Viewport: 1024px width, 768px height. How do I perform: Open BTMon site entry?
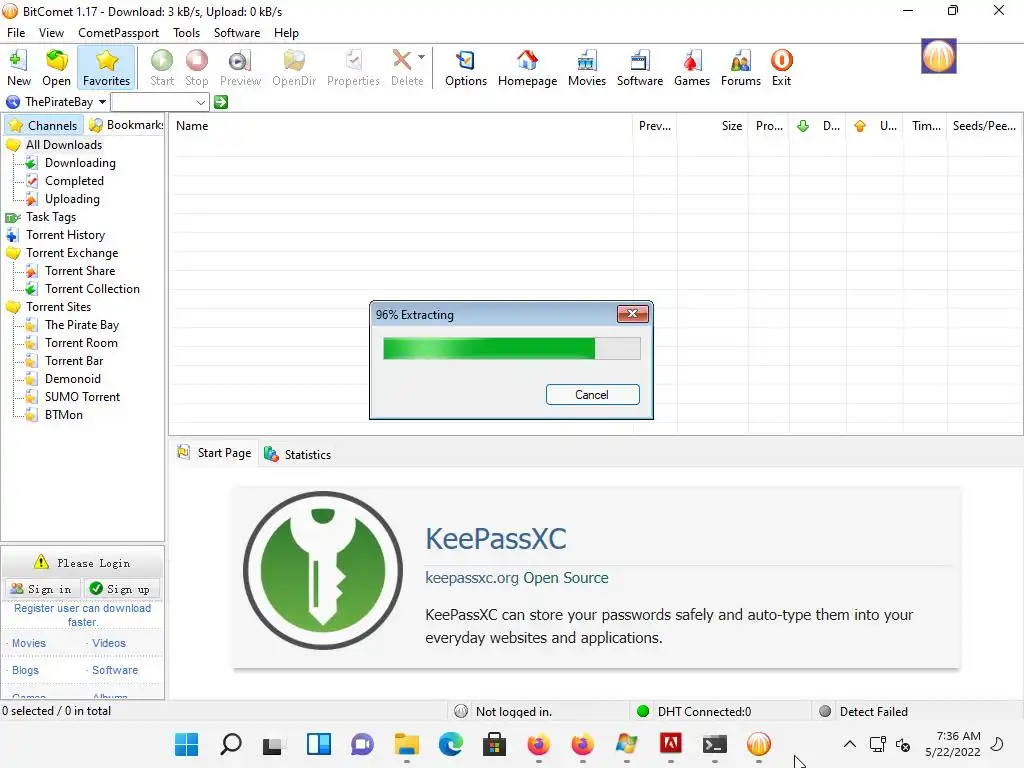(x=63, y=415)
